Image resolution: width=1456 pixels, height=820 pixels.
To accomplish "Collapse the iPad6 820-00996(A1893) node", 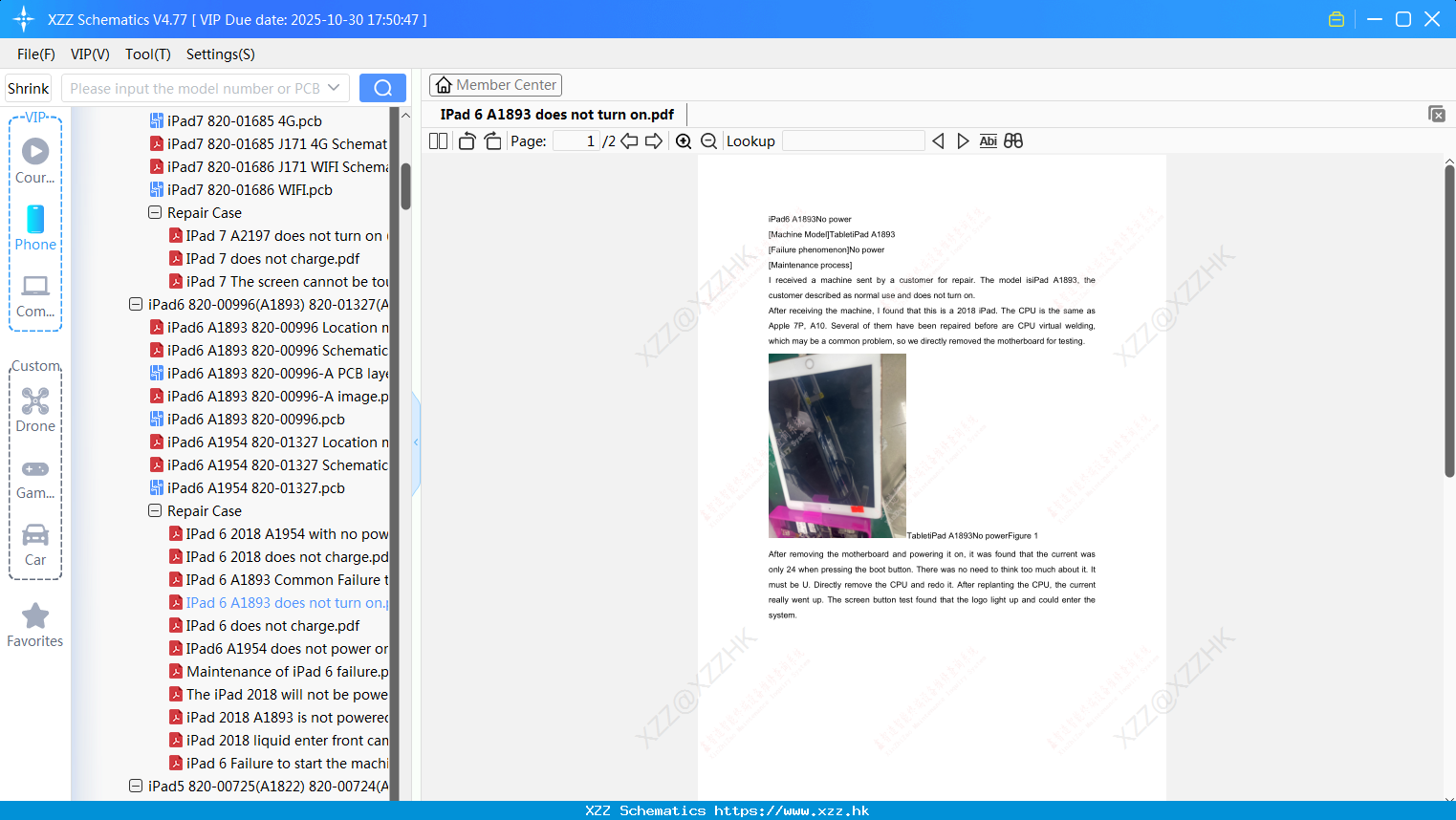I will point(136,305).
